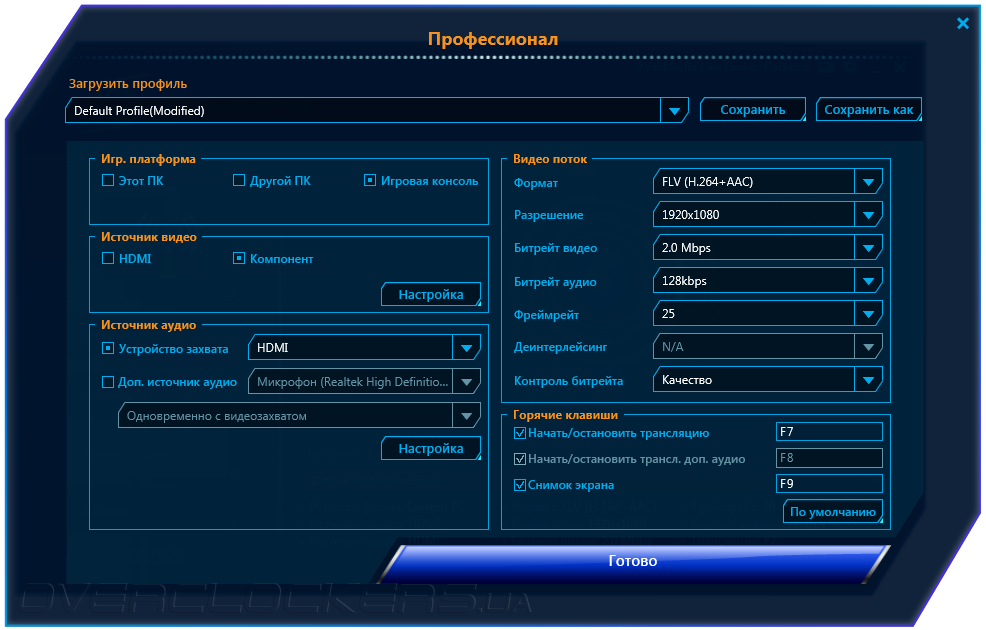Click the Сохранить button

[x=753, y=109]
